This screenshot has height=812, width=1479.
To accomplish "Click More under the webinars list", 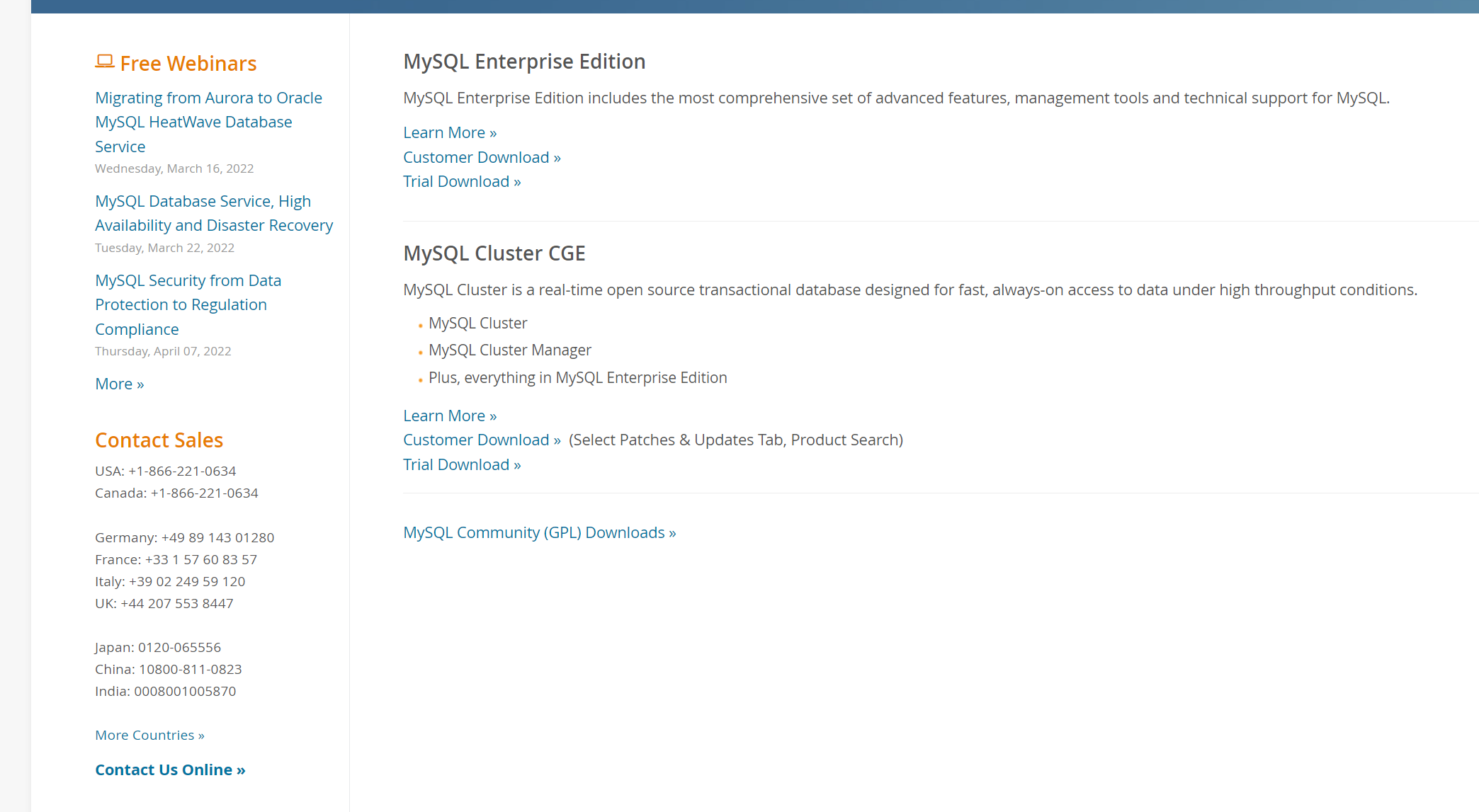I will (x=119, y=384).
